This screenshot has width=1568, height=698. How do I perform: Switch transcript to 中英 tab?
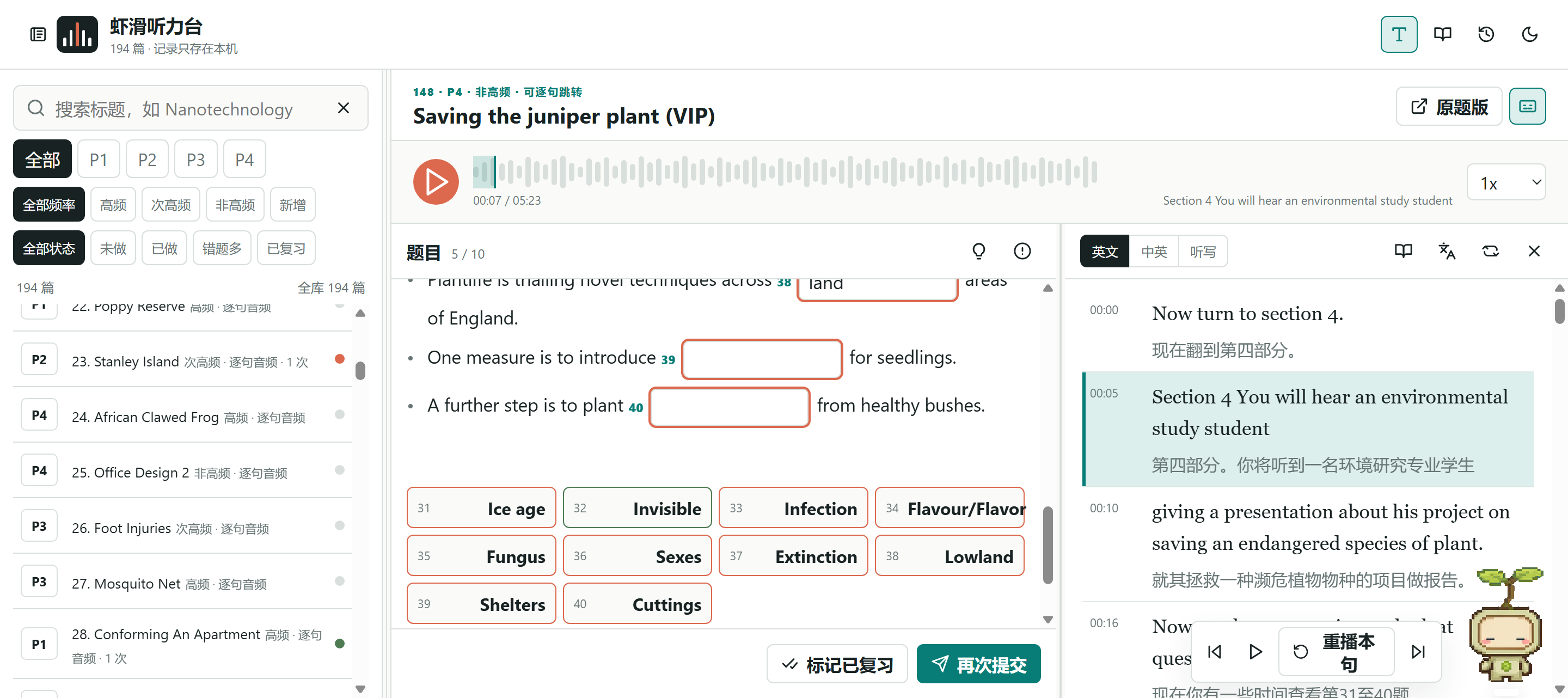(x=1154, y=252)
